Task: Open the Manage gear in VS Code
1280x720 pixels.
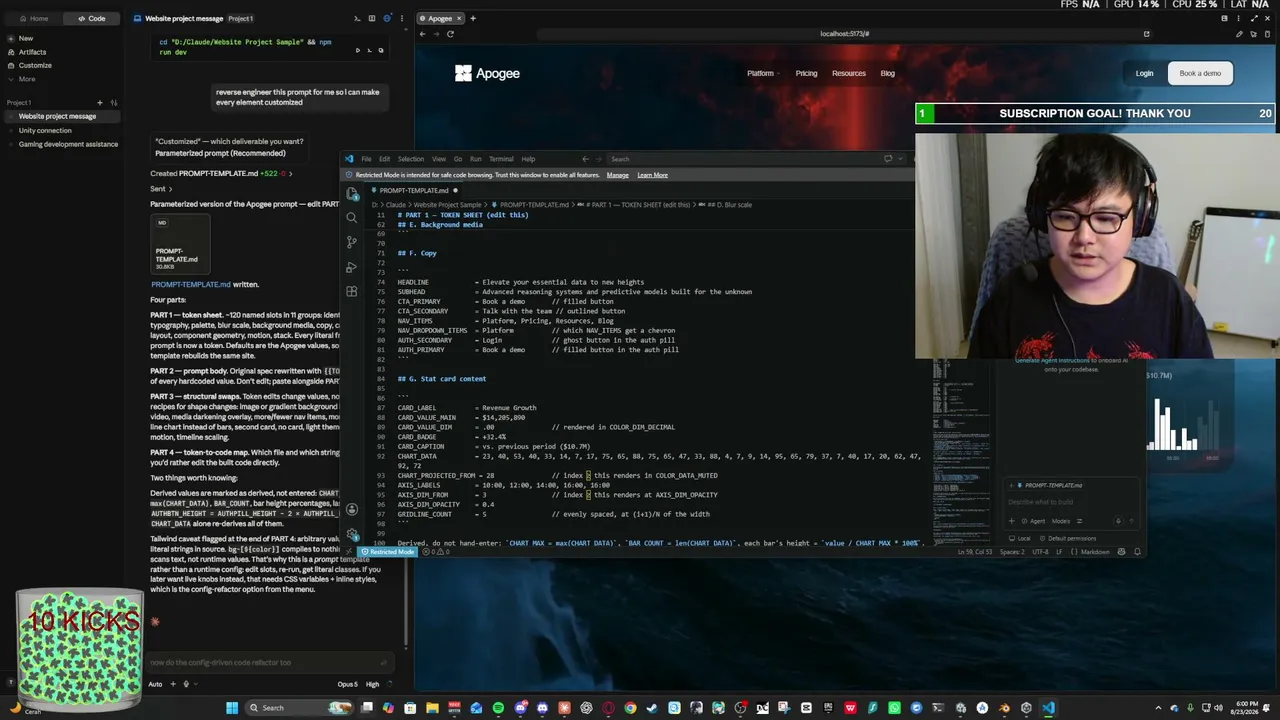Action: (352, 534)
